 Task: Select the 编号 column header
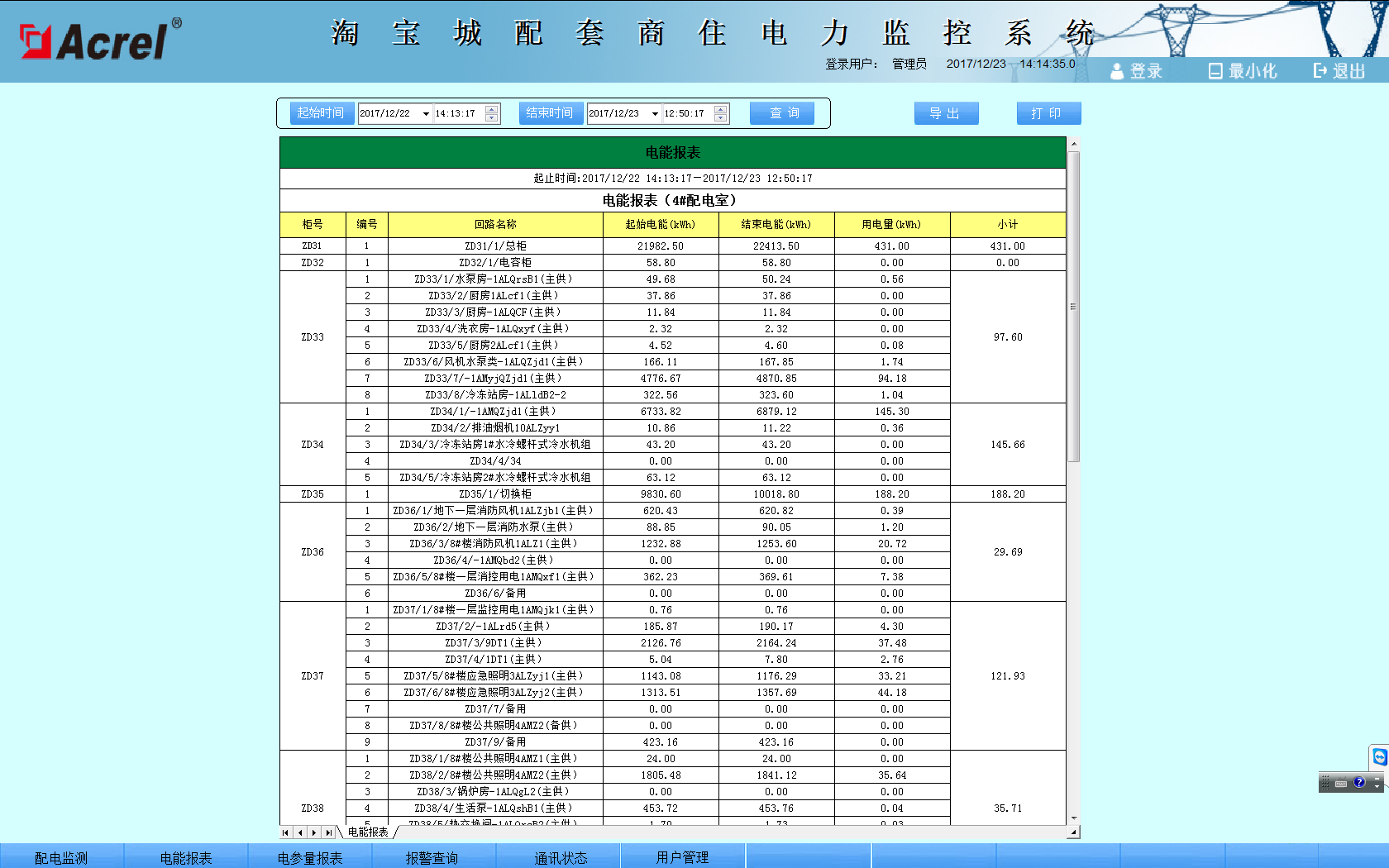pos(367,225)
